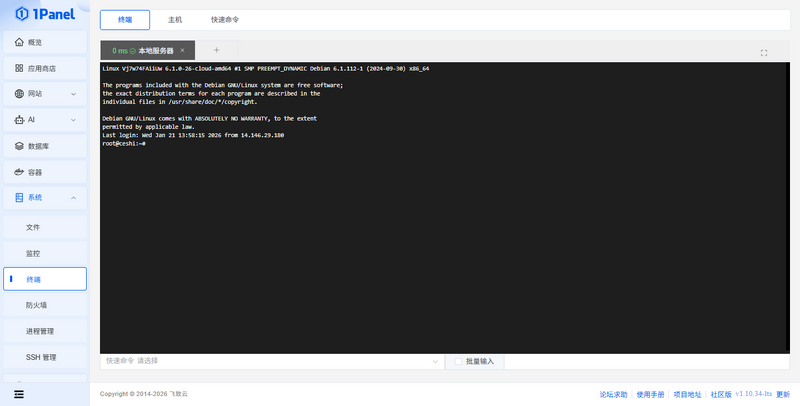Collapse the 系统 menu section
The height and width of the screenshot is (406, 800).
tap(74, 198)
